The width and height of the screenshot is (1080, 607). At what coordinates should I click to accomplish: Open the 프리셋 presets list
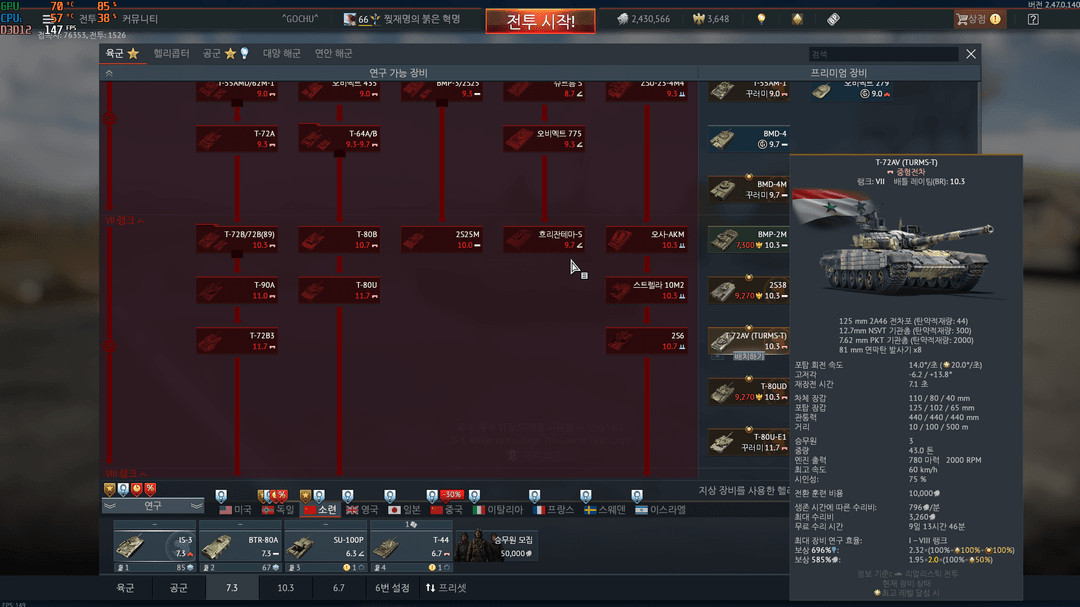pyautogui.click(x=446, y=588)
